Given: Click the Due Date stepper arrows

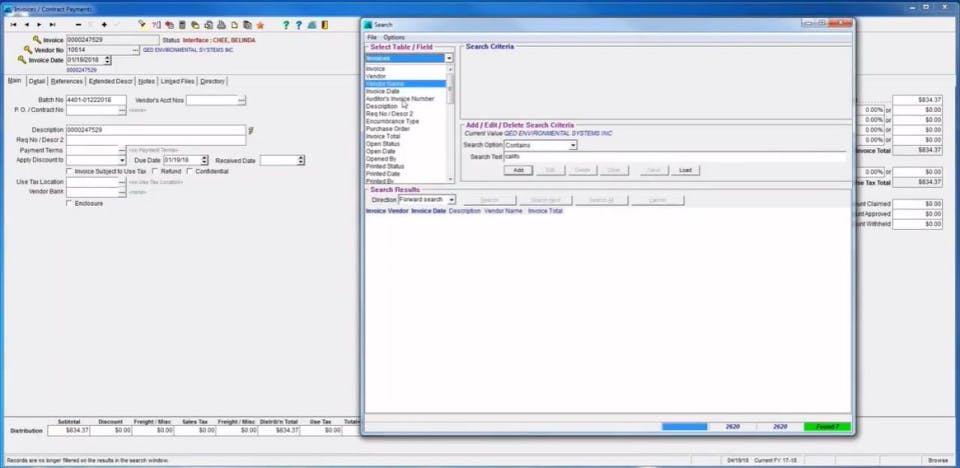Looking at the screenshot, I should (x=204, y=160).
